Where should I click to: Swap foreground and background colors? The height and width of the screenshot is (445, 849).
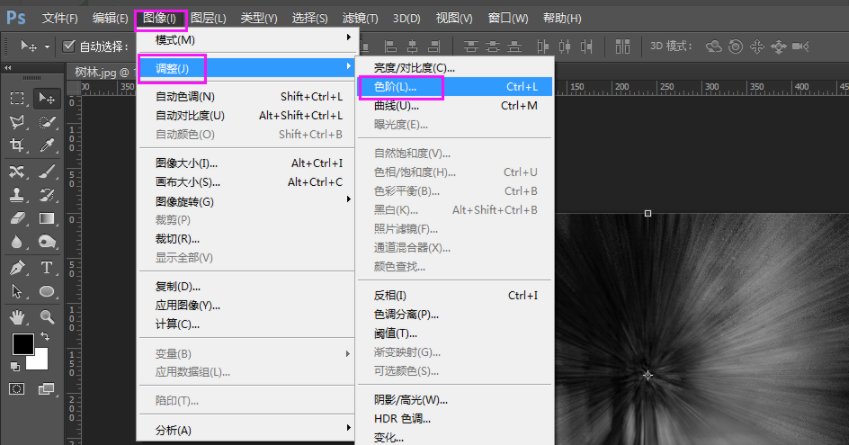pos(45,337)
